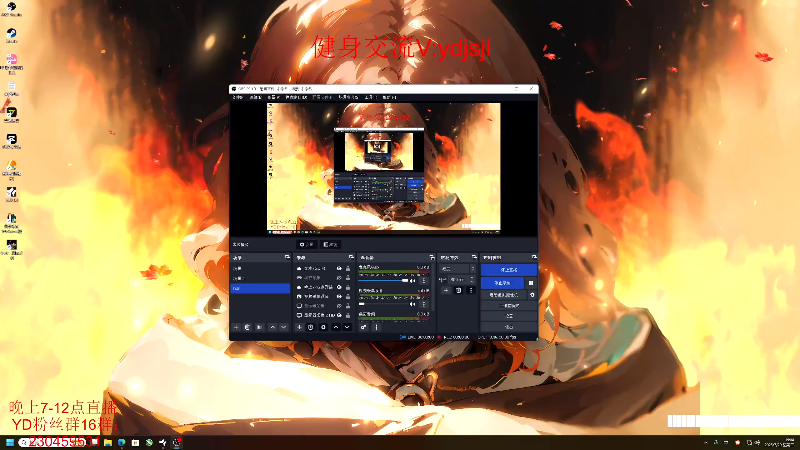This screenshot has width=800, height=450.
Task: Click the blue Stop Streaming button
Action: [x=509, y=270]
